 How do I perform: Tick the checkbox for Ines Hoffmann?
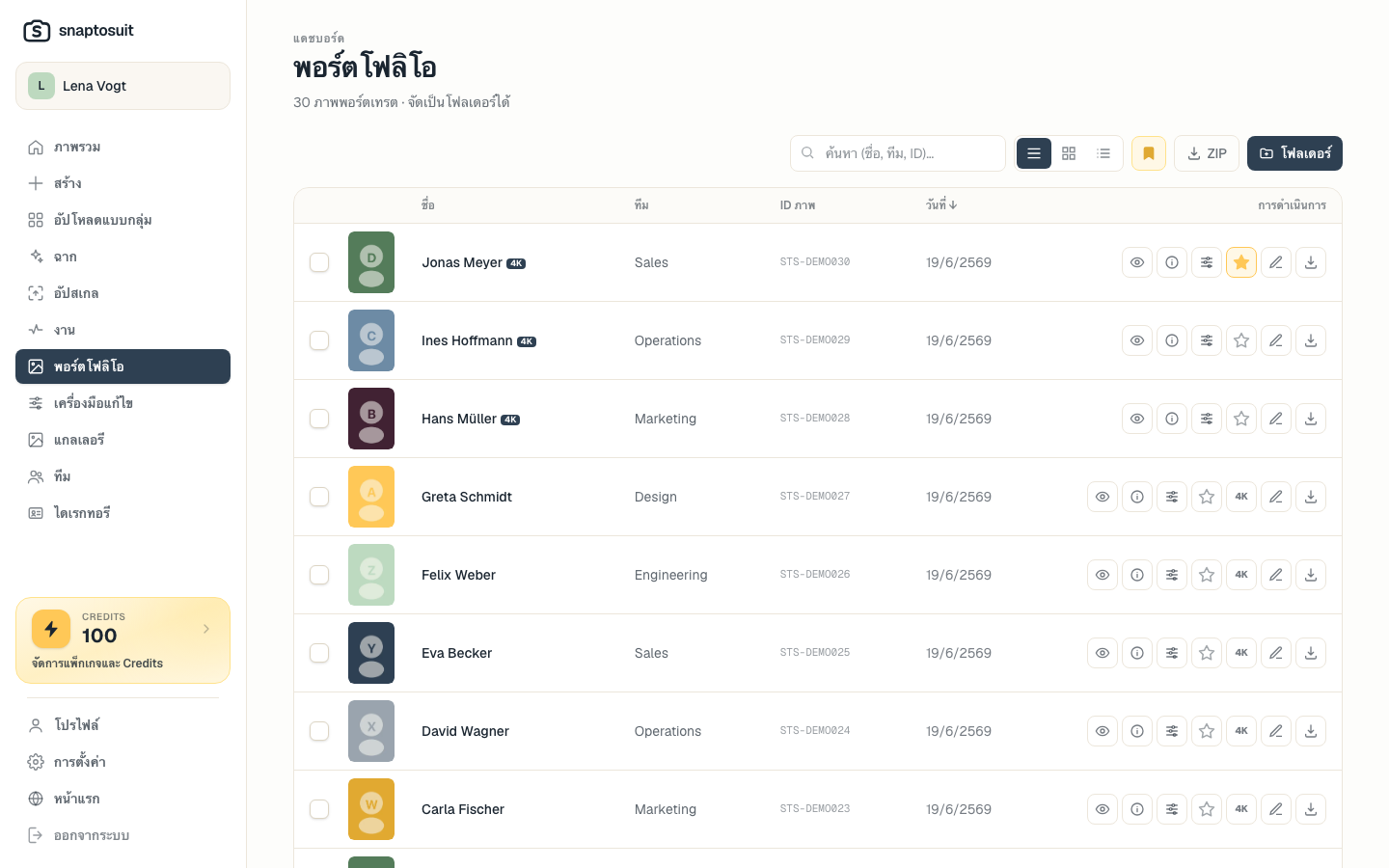pos(319,340)
